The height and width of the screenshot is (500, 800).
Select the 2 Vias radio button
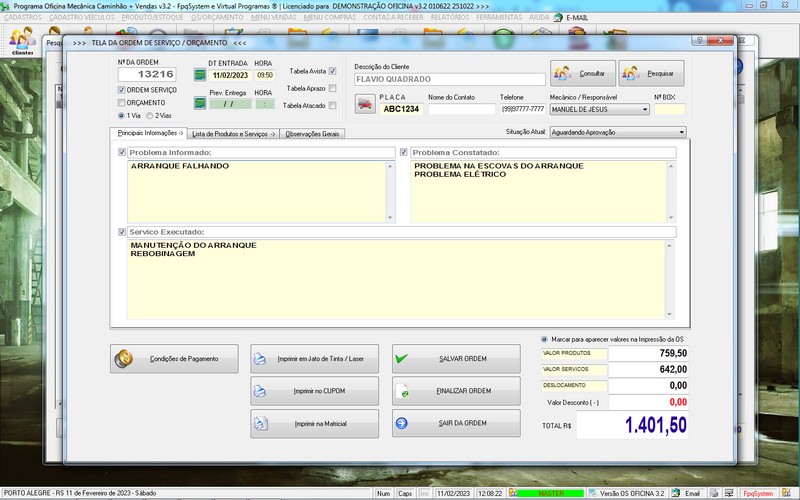[x=149, y=115]
